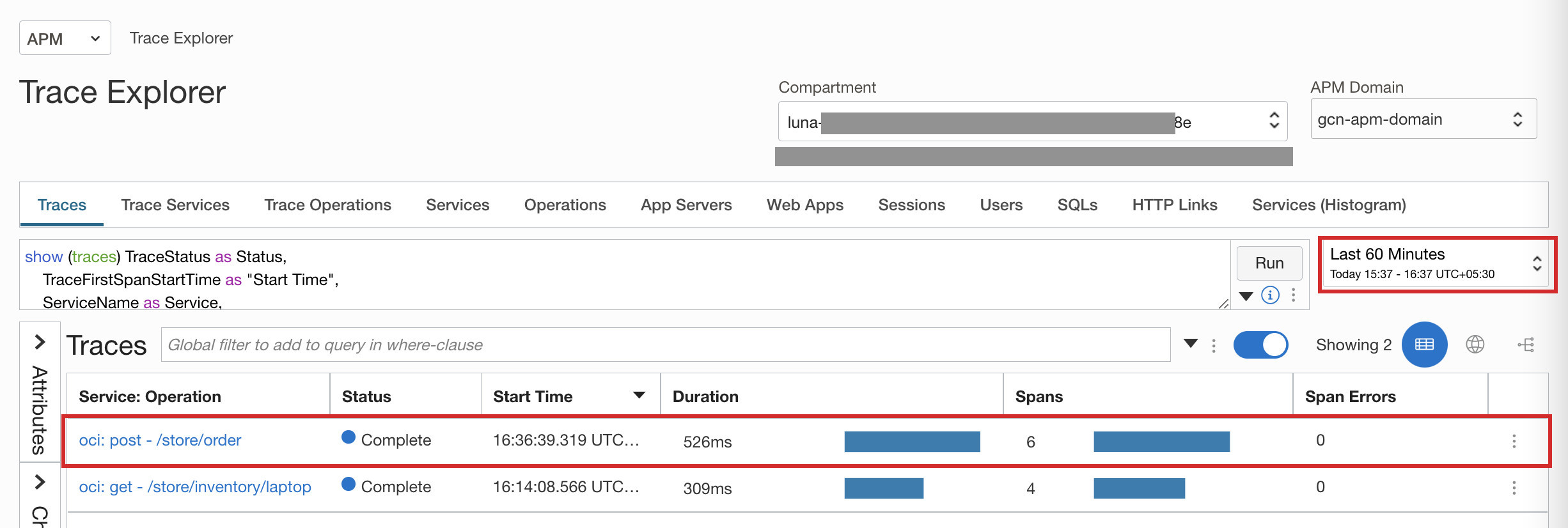Screen dimensions: 1568x528
Task: Open the Services (Histogram) tab
Action: [1329, 205]
